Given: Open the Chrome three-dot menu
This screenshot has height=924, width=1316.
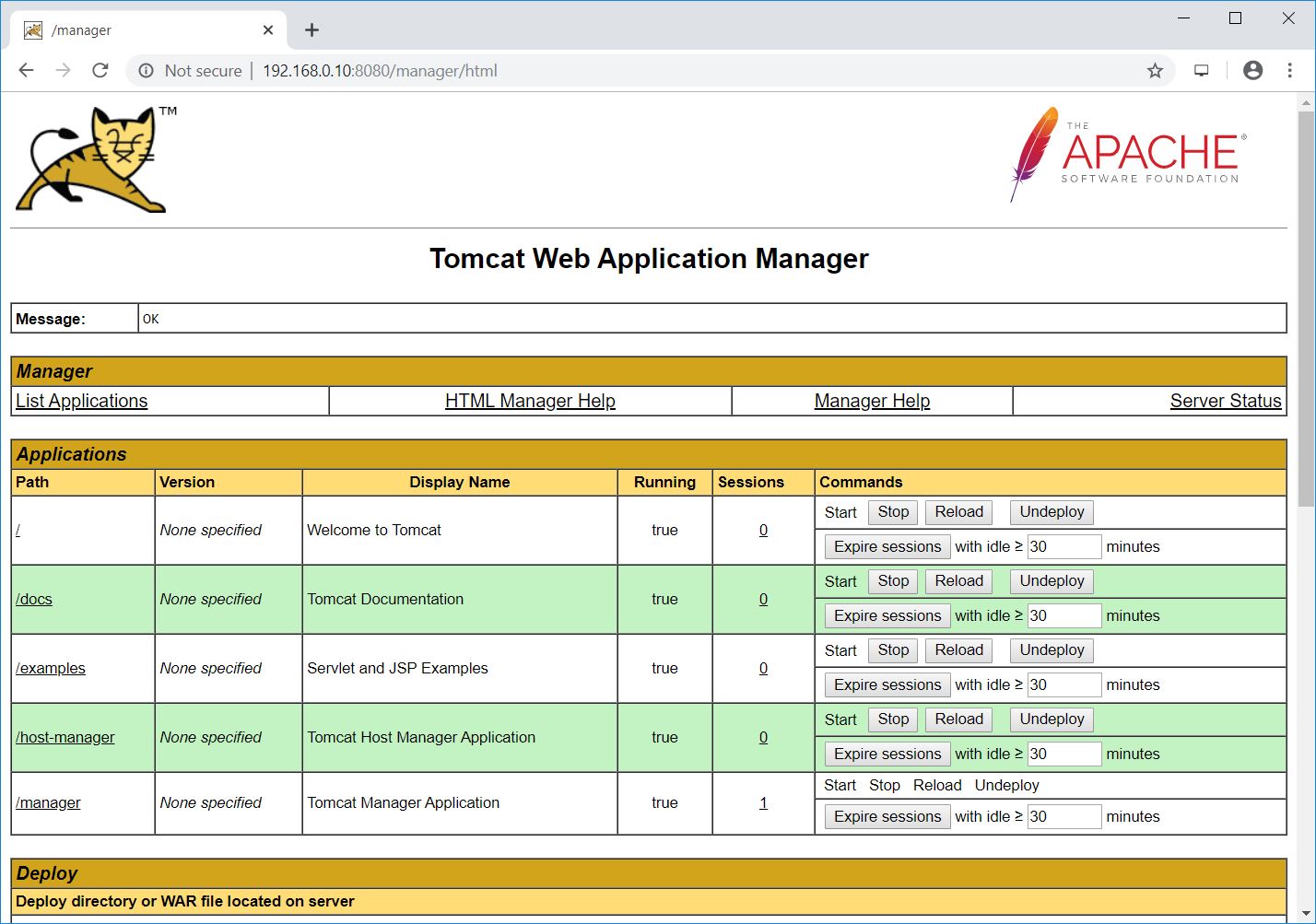Looking at the screenshot, I should pyautogui.click(x=1289, y=70).
